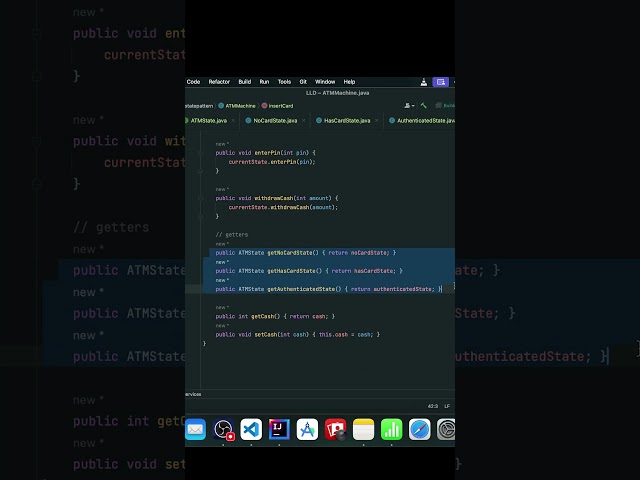Open the Git menu
The image size is (640, 480).
click(x=303, y=82)
